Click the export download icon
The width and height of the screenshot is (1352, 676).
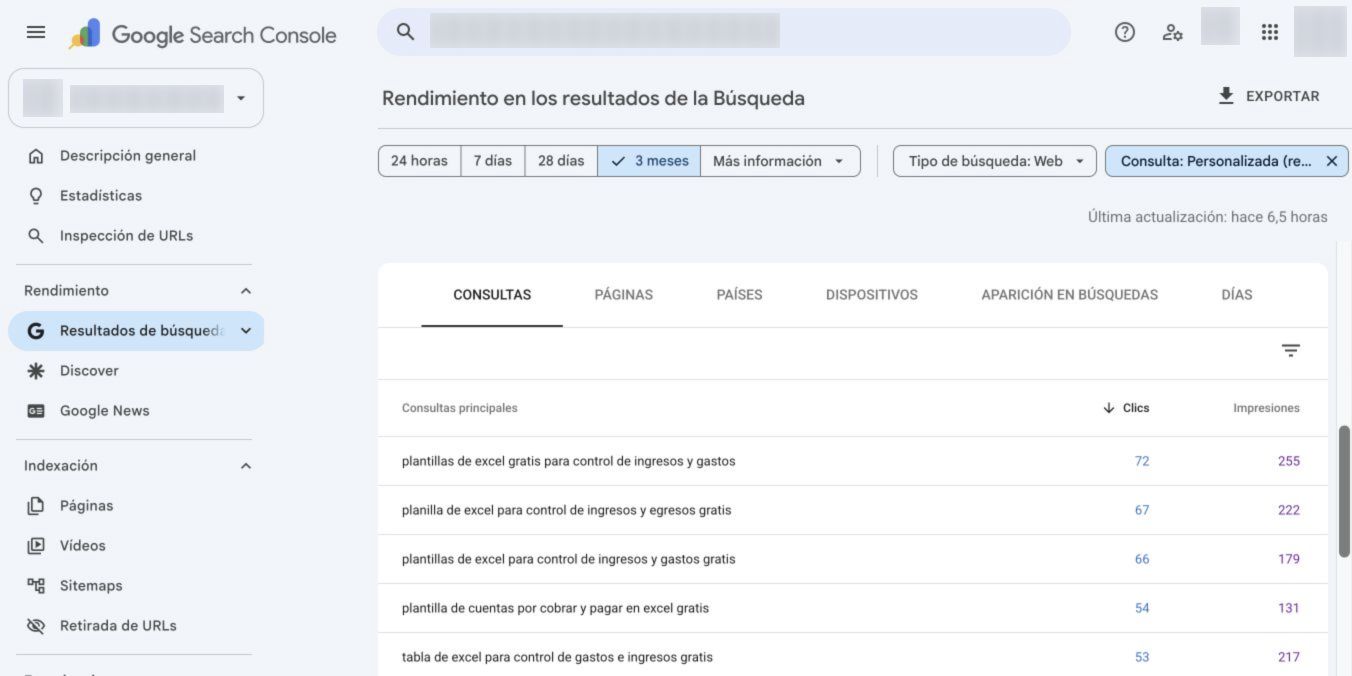pyautogui.click(x=1226, y=96)
